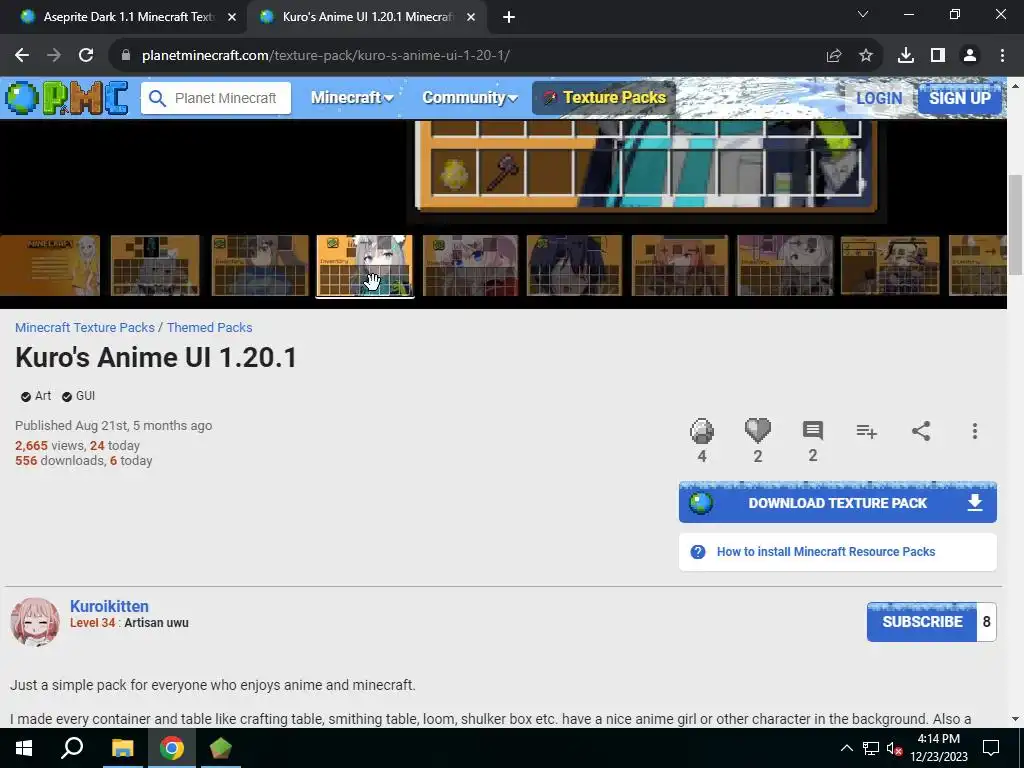The width and height of the screenshot is (1024, 768).
Task: Click the subscriber count 8
Action: click(x=986, y=622)
